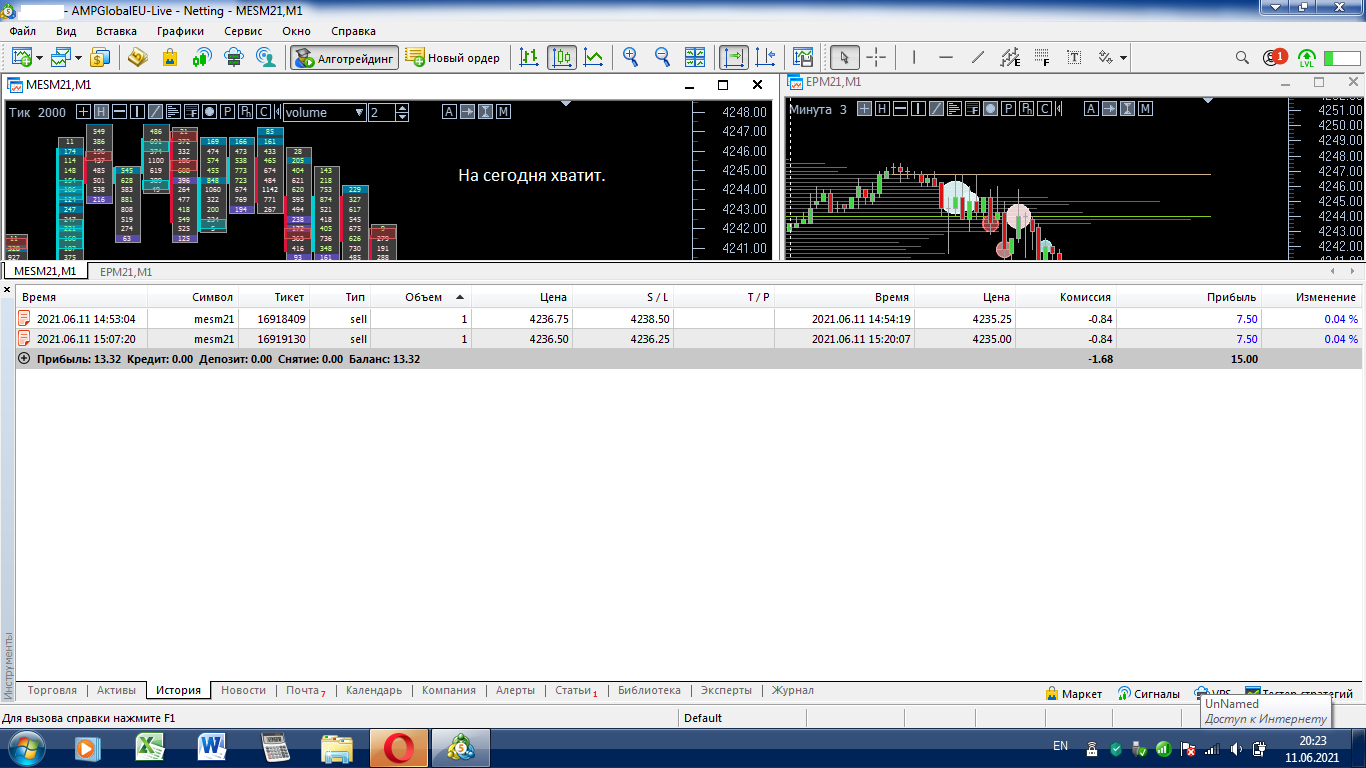The height and width of the screenshot is (768, 1366).
Task: Select the Fibonacci retracement tool
Action: click(1042, 57)
